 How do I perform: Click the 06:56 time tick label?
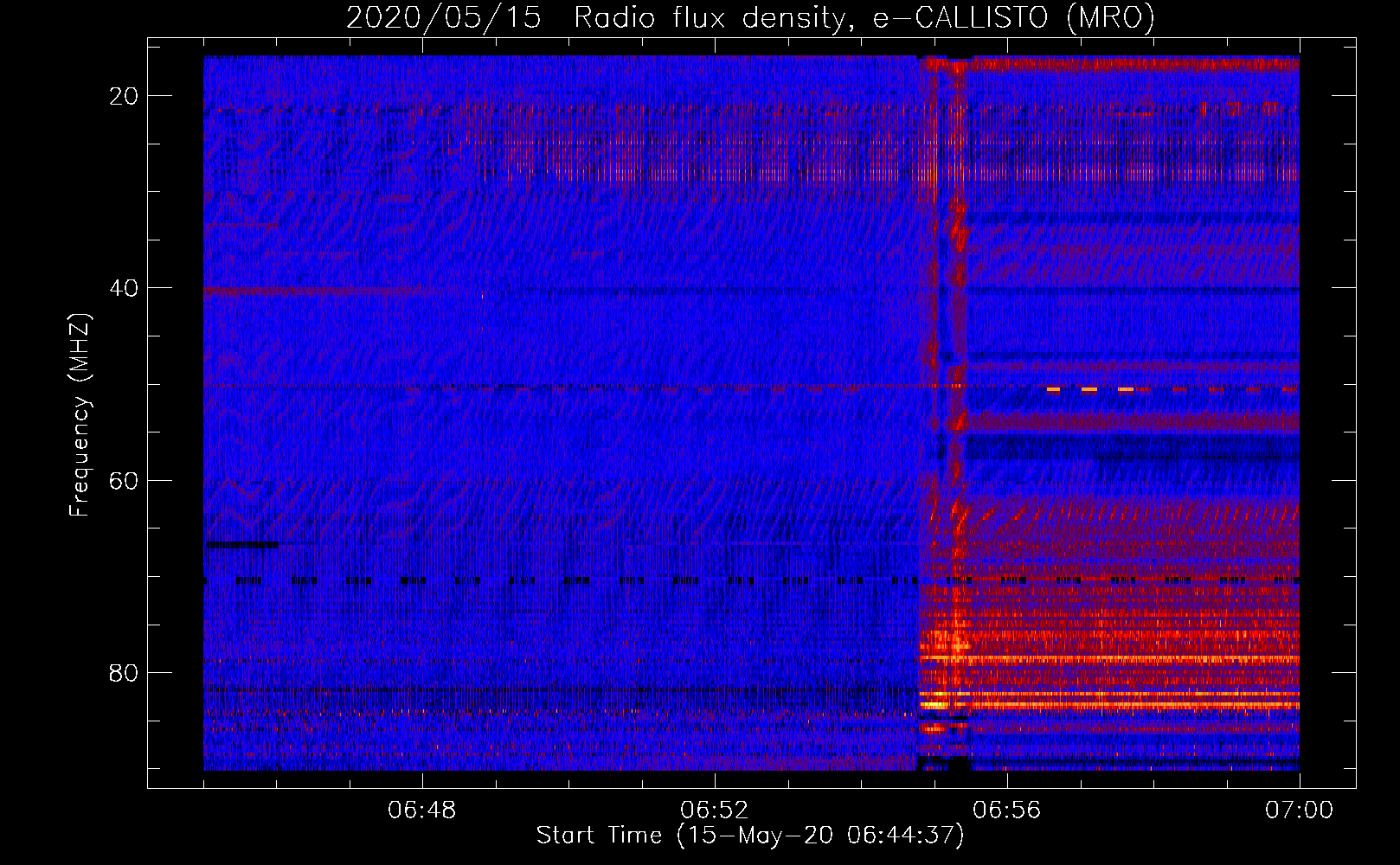point(1006,811)
